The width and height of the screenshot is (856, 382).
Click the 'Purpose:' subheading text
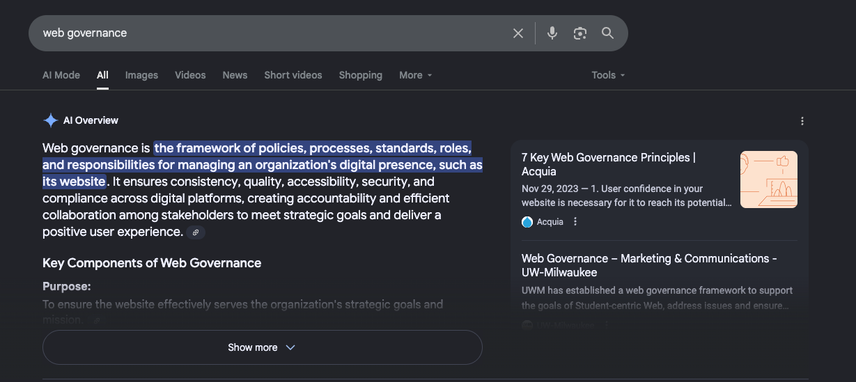pos(67,286)
